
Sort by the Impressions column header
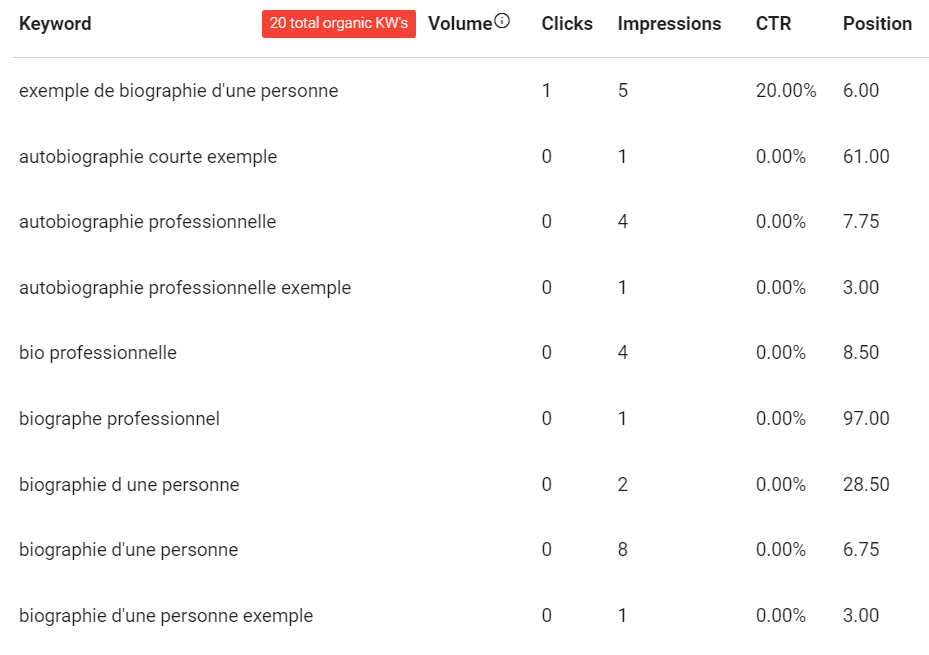[x=669, y=24]
